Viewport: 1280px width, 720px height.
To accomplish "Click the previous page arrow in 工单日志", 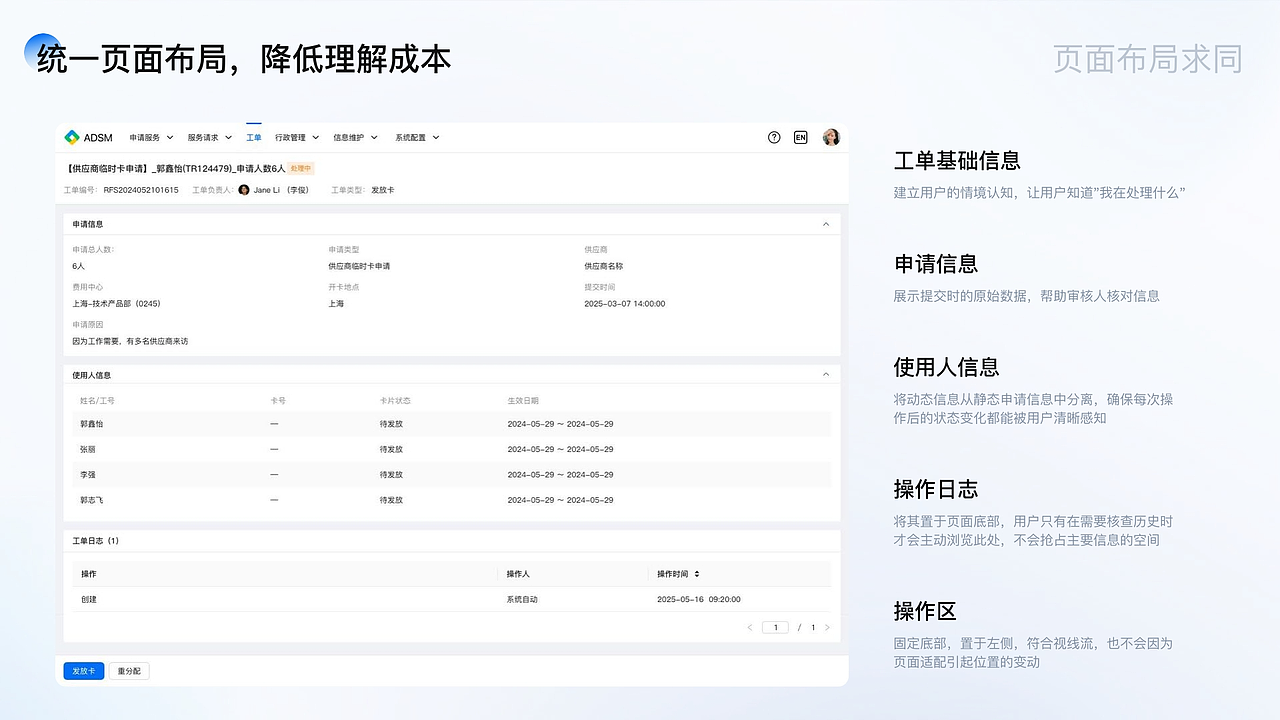I will tap(749, 627).
